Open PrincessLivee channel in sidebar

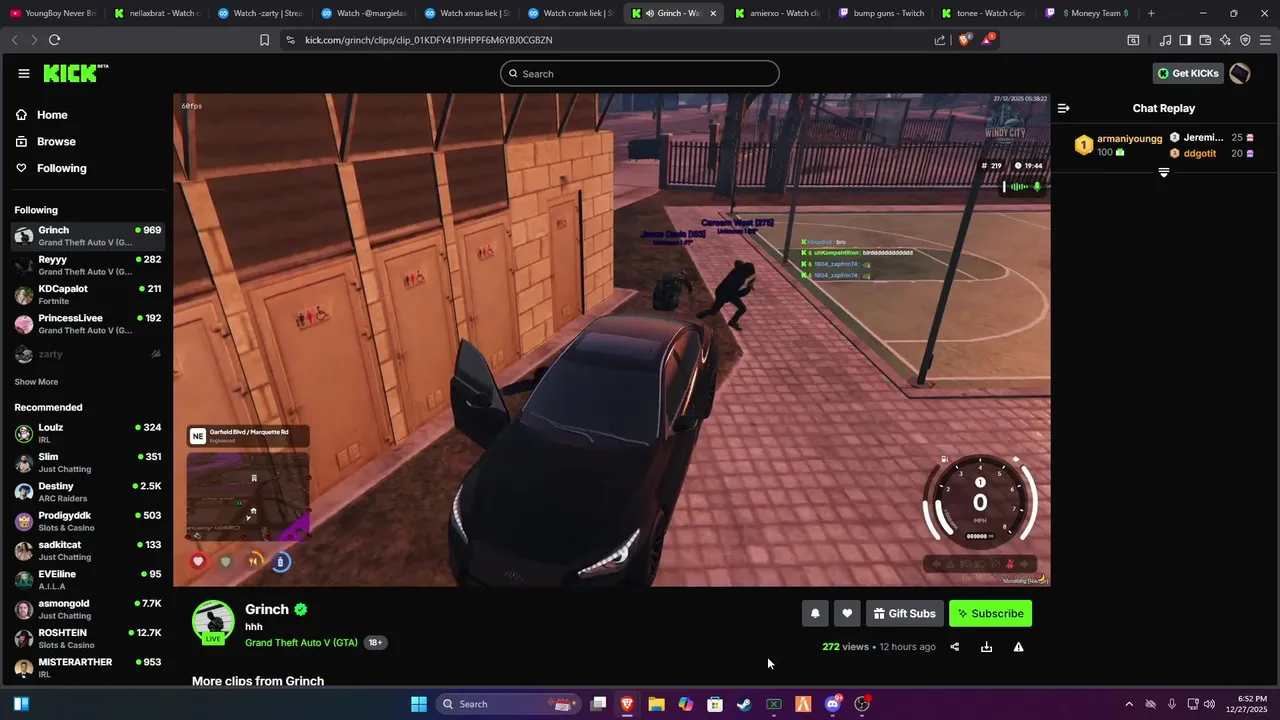[88, 324]
